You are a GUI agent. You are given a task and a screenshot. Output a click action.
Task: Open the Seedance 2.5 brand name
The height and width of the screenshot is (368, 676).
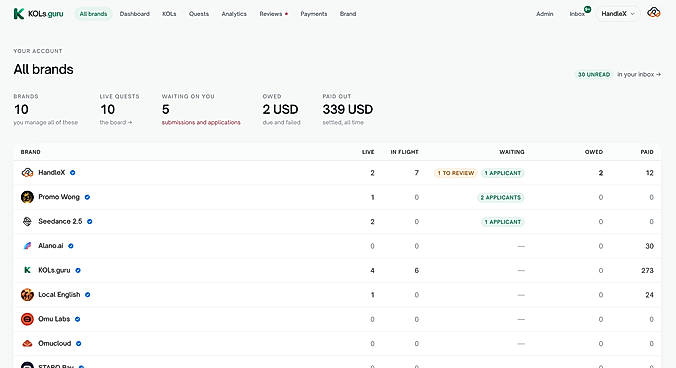coord(60,221)
